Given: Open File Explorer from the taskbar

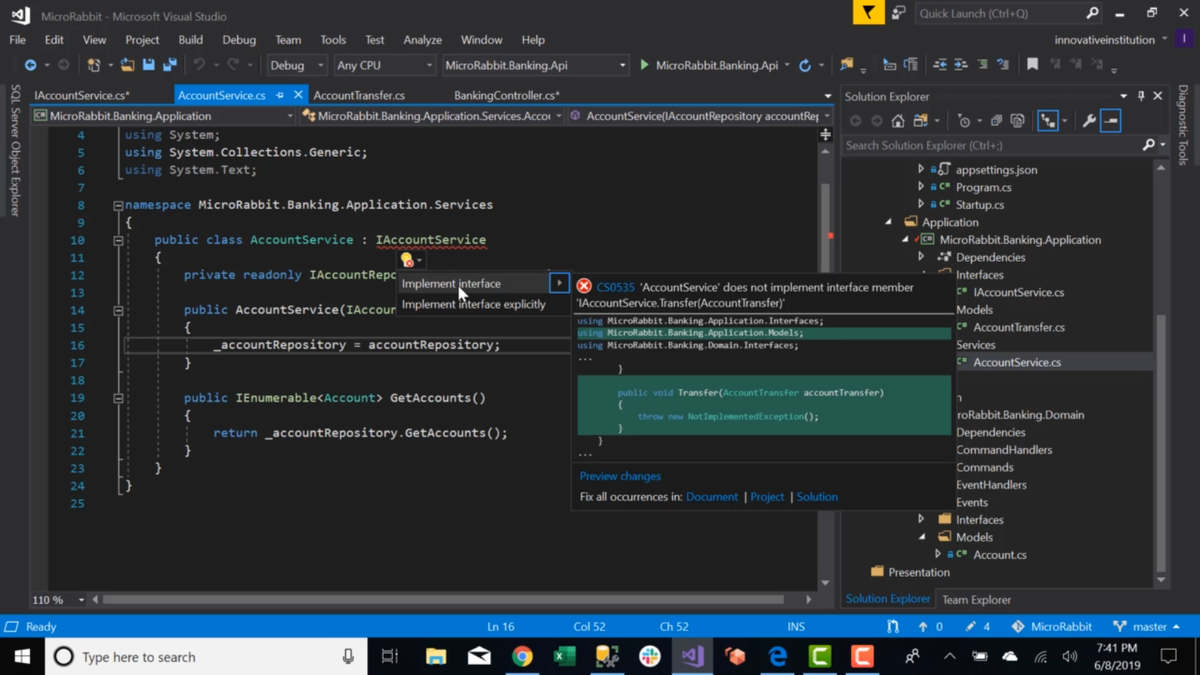Looking at the screenshot, I should 436,656.
